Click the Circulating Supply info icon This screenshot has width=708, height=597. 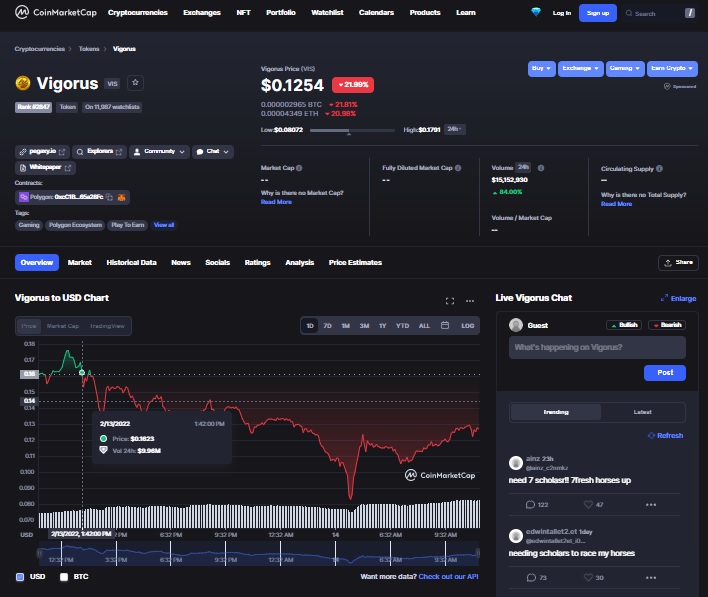[659, 168]
